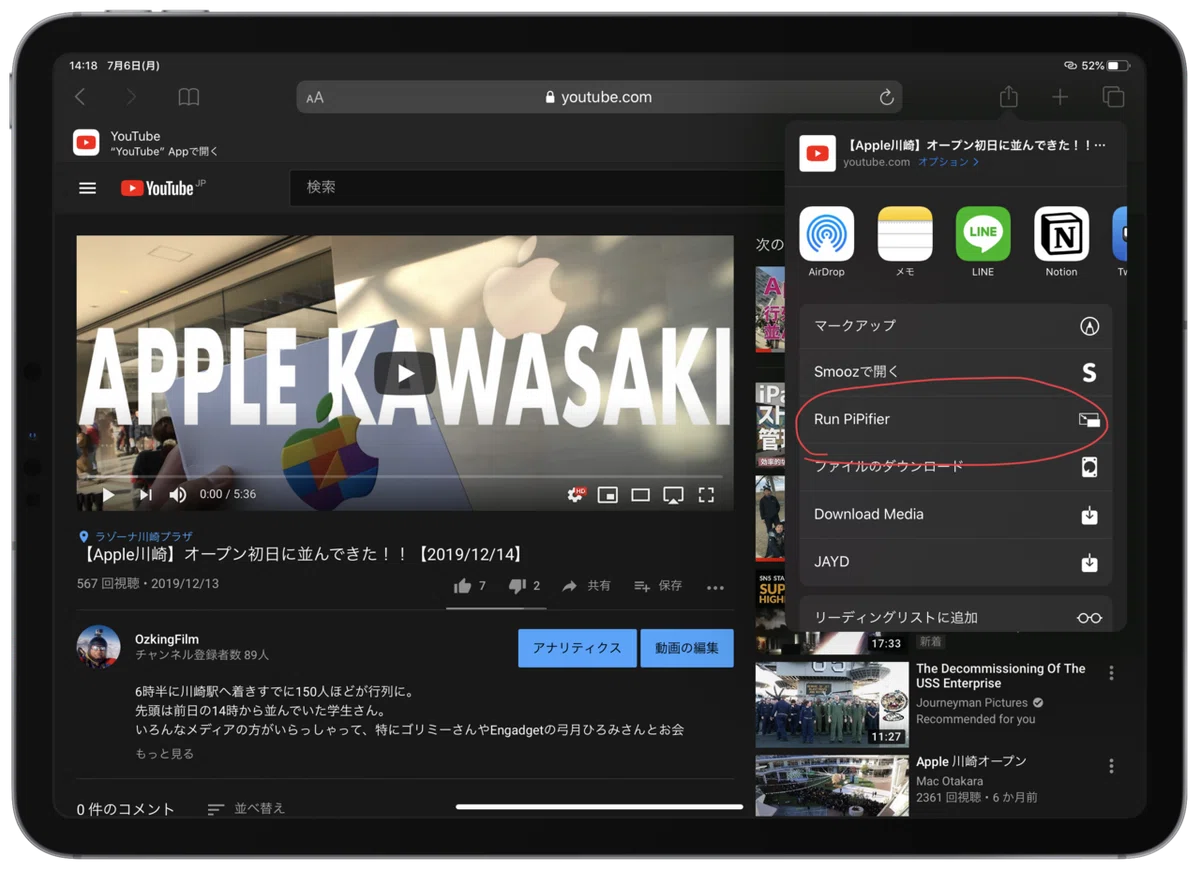1200x871 pixels.
Task: Open Safari bookmarks book icon
Action: click(188, 97)
